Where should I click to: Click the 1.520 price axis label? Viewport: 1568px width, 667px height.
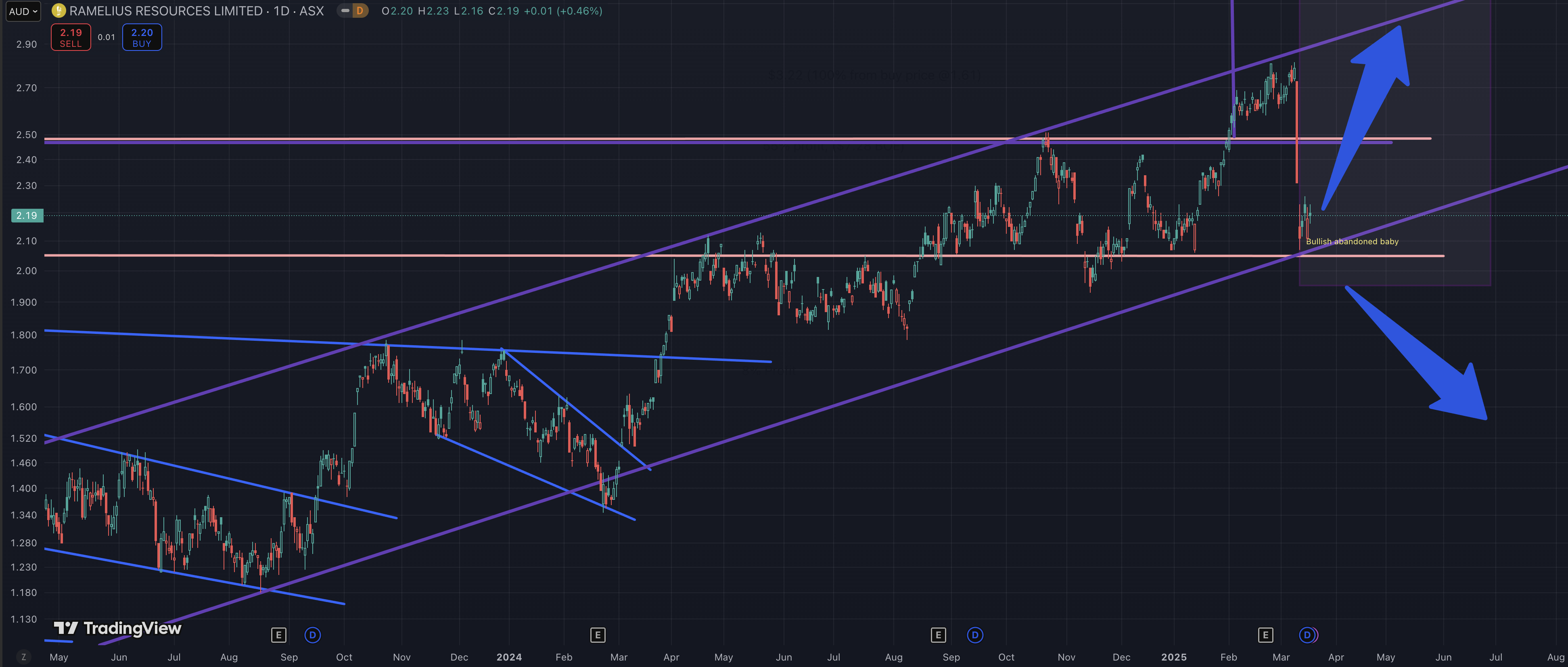pyautogui.click(x=24, y=438)
